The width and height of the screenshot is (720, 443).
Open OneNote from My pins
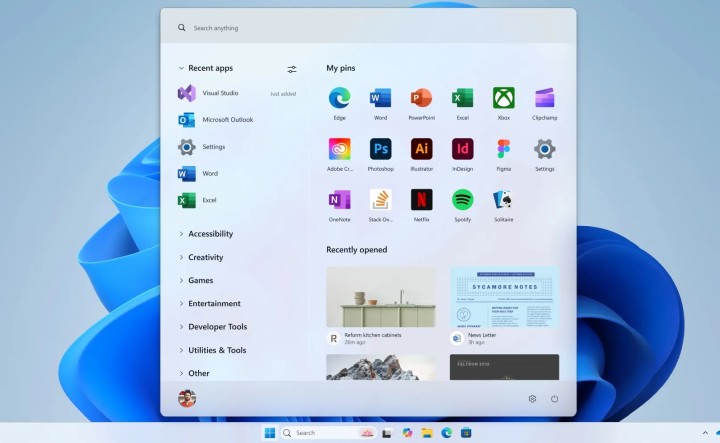(340, 200)
